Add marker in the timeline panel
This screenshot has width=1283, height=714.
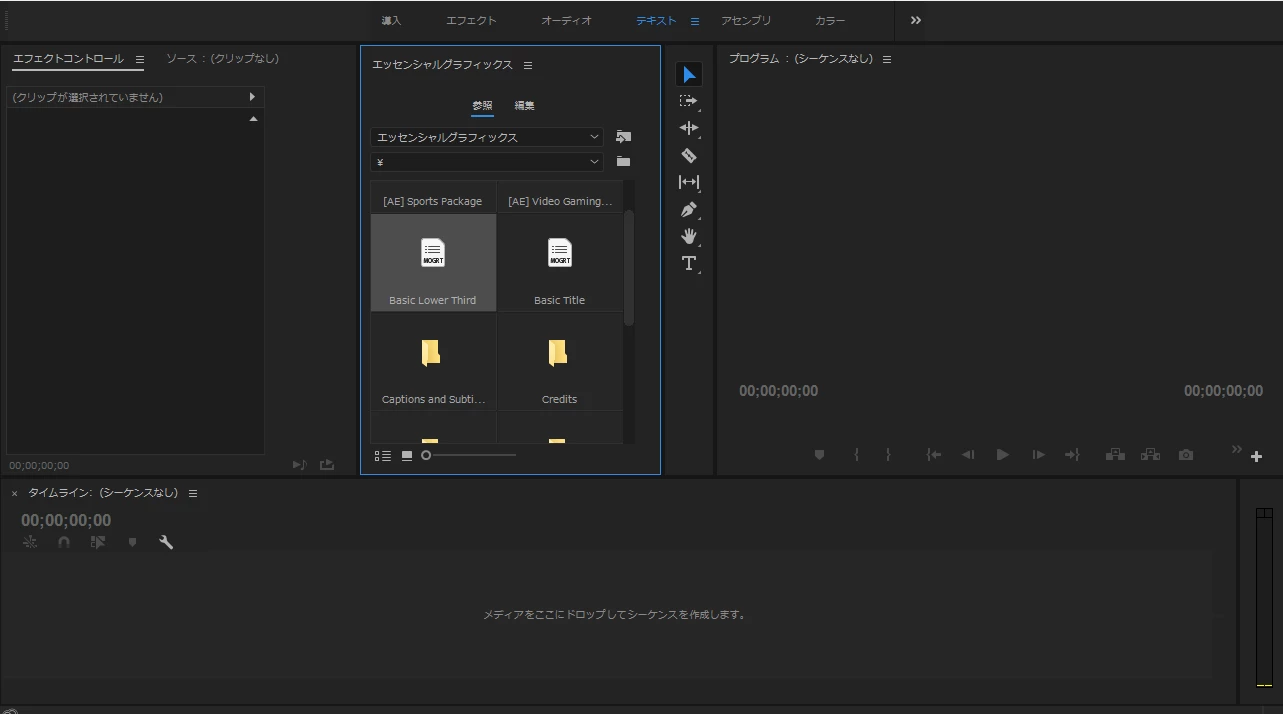tap(132, 542)
